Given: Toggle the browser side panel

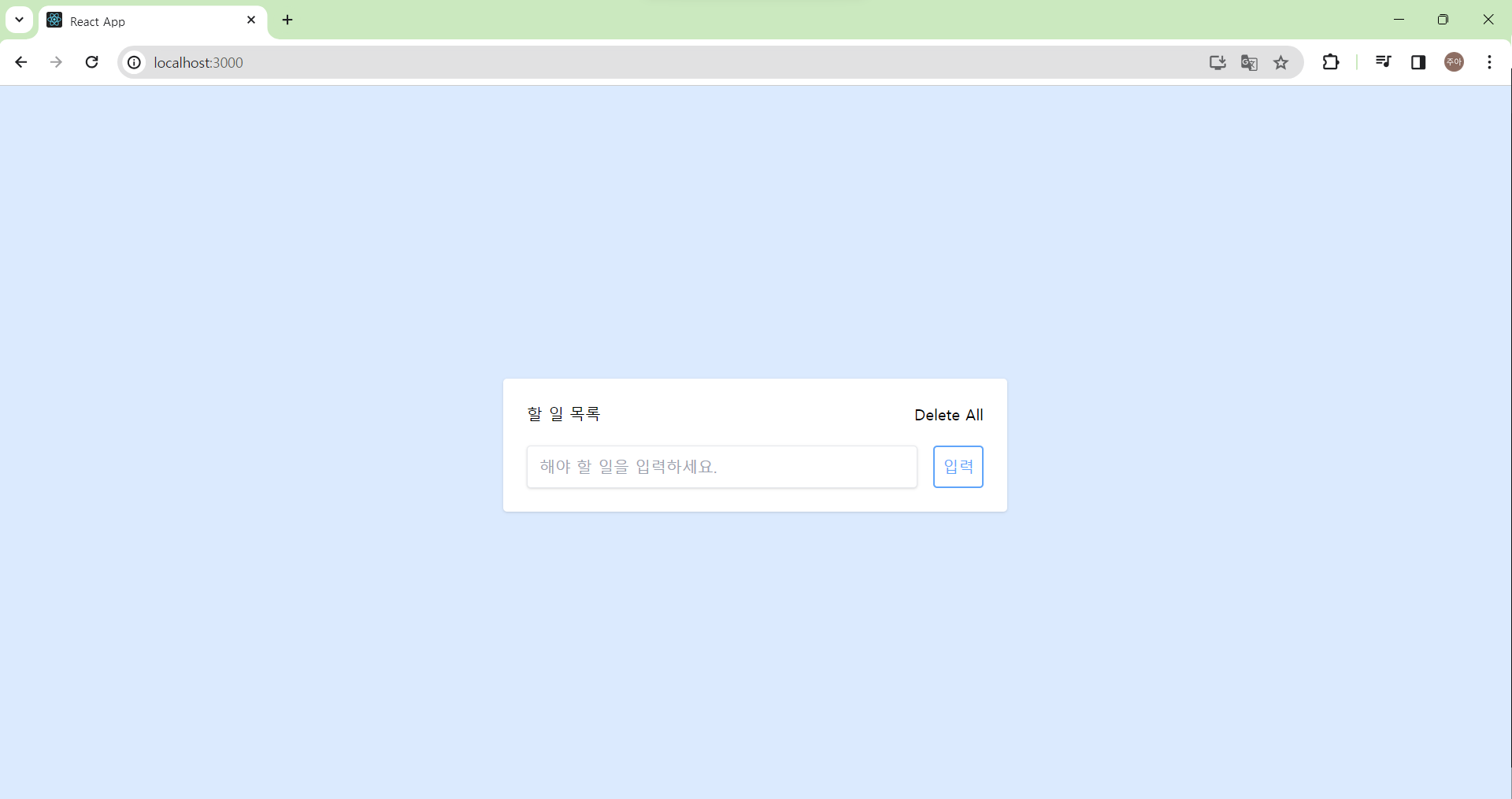Looking at the screenshot, I should click(x=1418, y=62).
